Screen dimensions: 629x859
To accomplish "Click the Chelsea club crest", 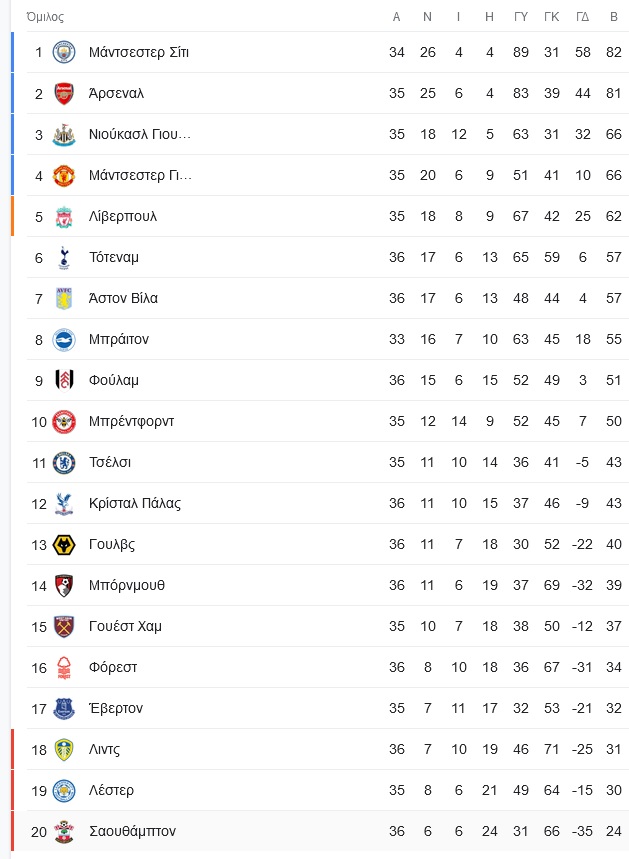I will point(64,462).
